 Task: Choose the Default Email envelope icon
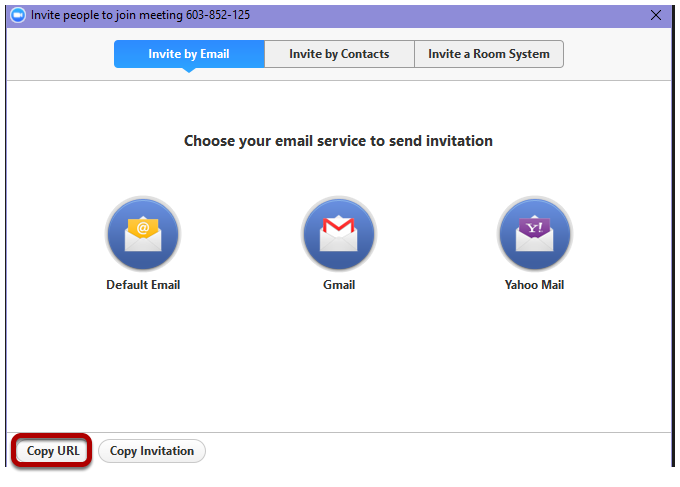coord(143,234)
